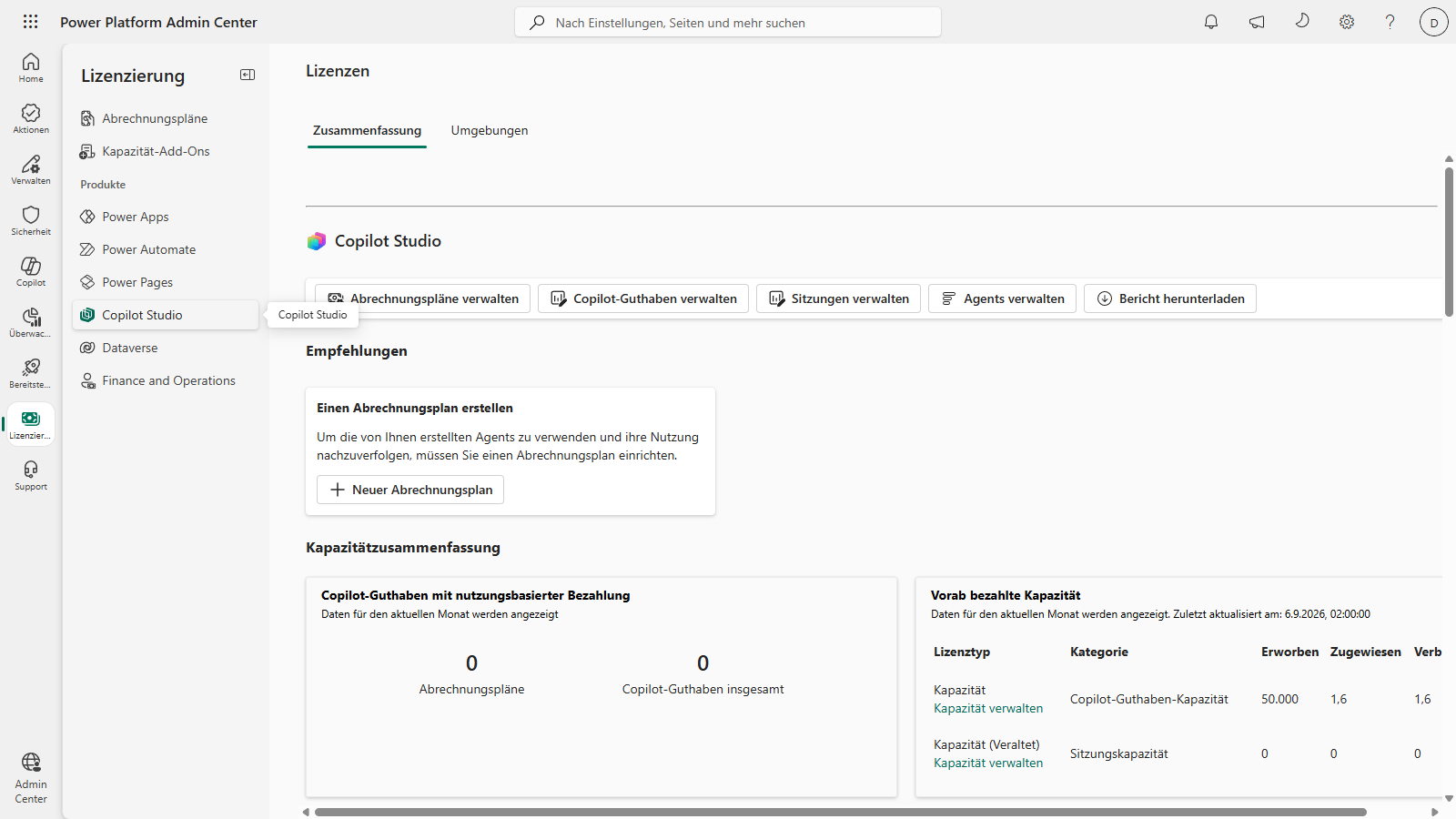The width and height of the screenshot is (1456, 819).
Task: Open Kapazität verwalten link under Kapazität
Action: pyautogui.click(x=988, y=708)
